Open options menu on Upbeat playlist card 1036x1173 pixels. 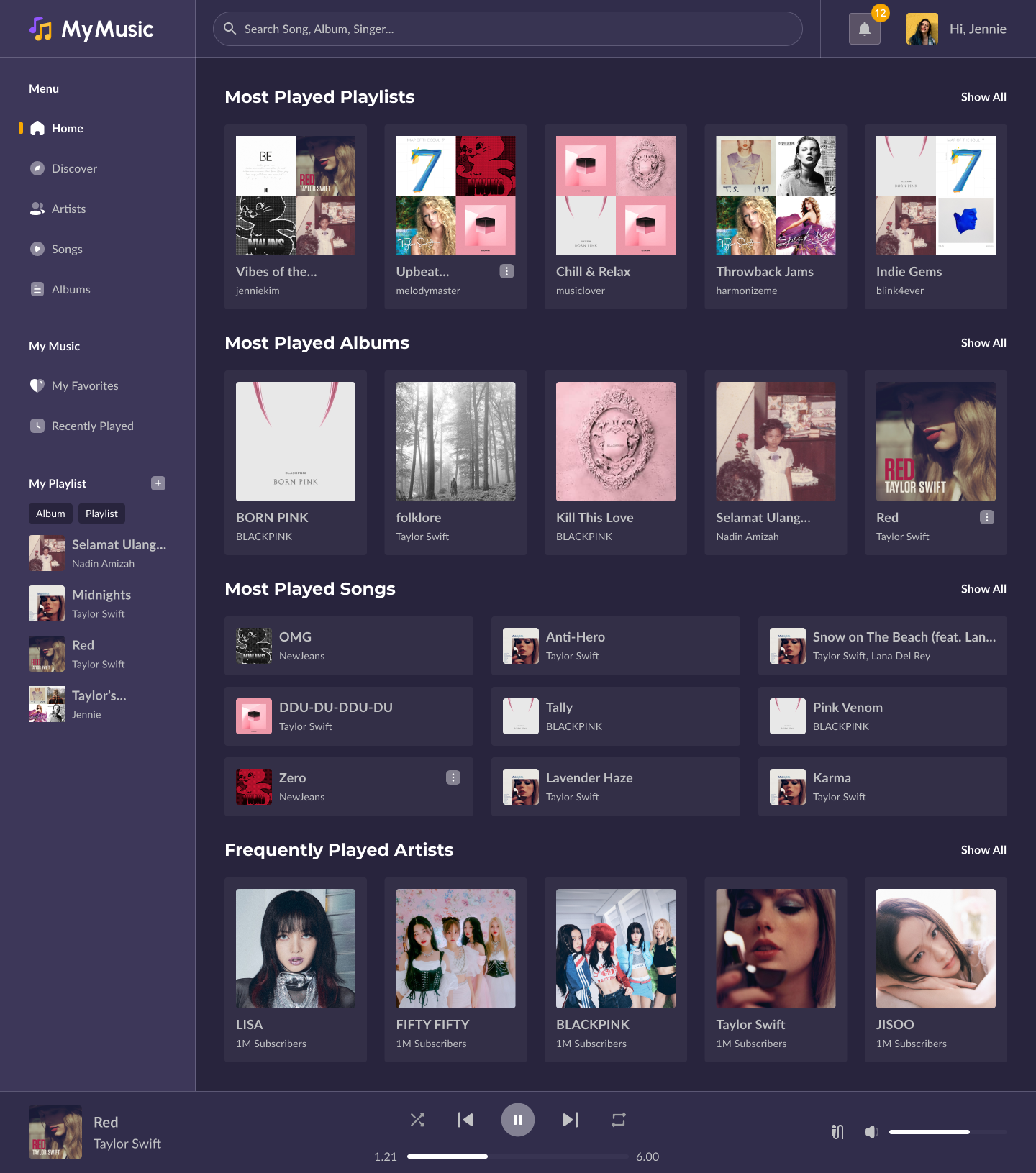(x=507, y=271)
